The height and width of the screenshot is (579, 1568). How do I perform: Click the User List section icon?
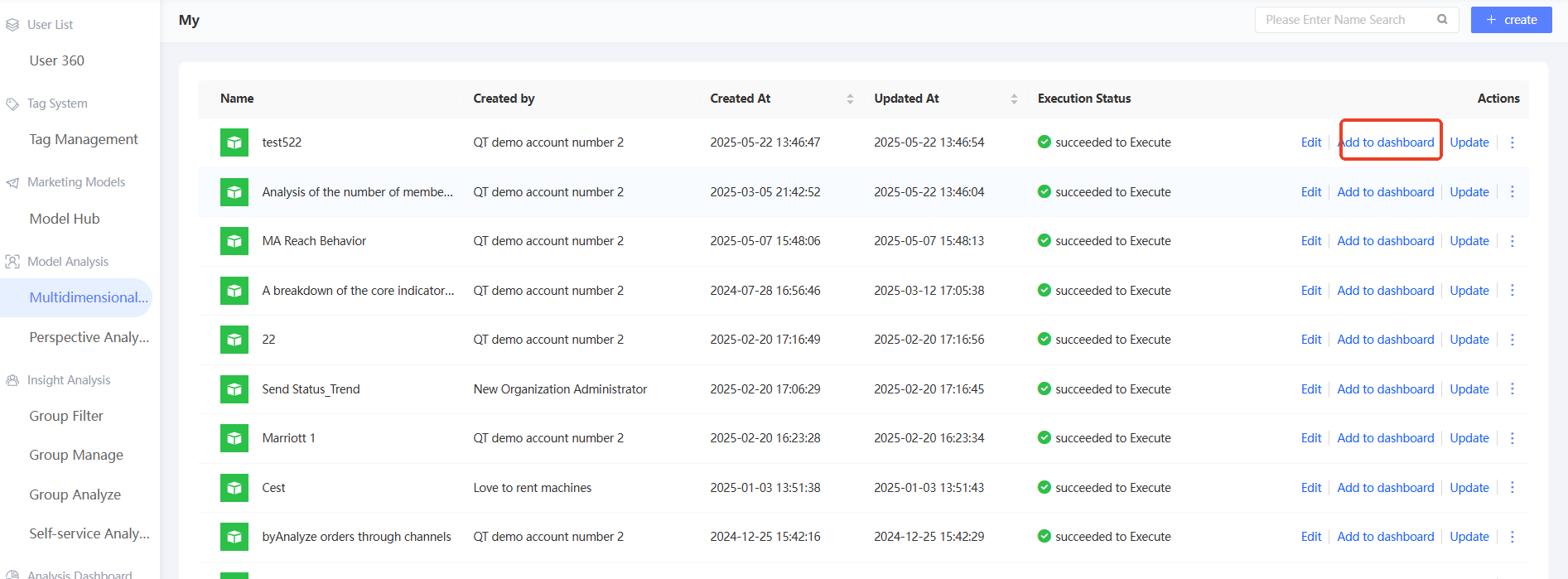pyautogui.click(x=12, y=25)
